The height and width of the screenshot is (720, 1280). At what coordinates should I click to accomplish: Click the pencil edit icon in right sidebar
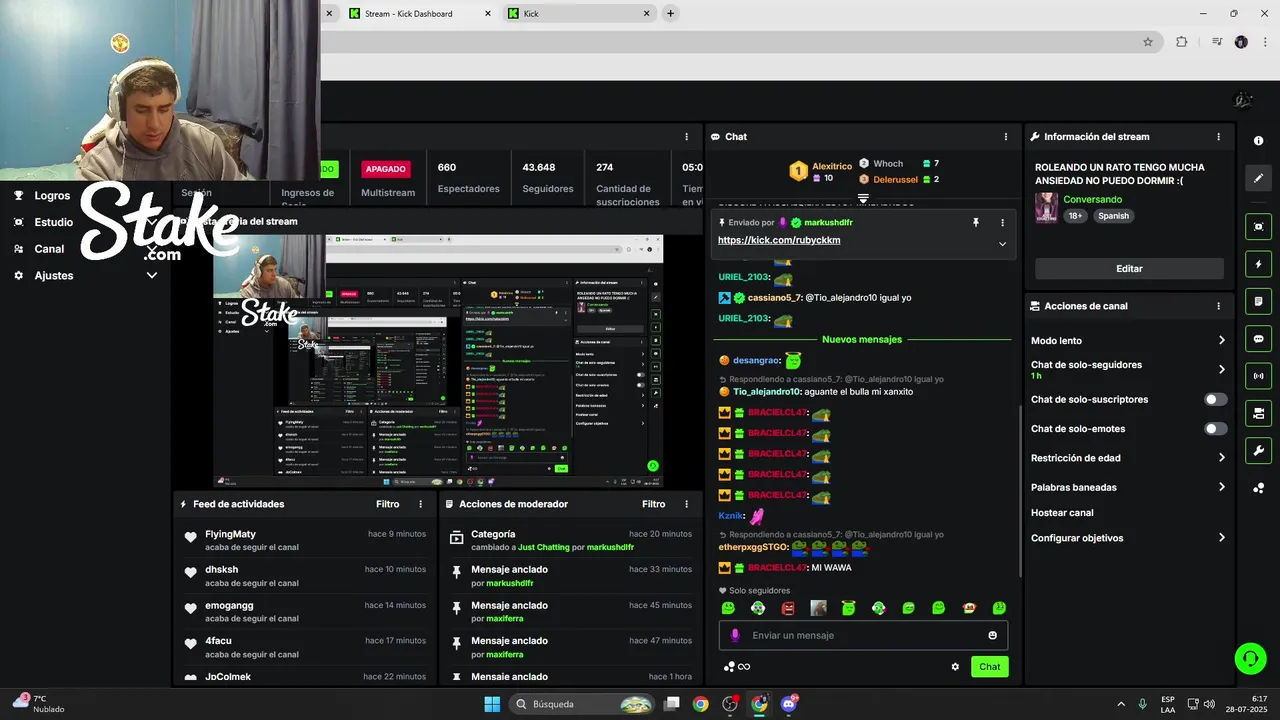tap(1259, 178)
